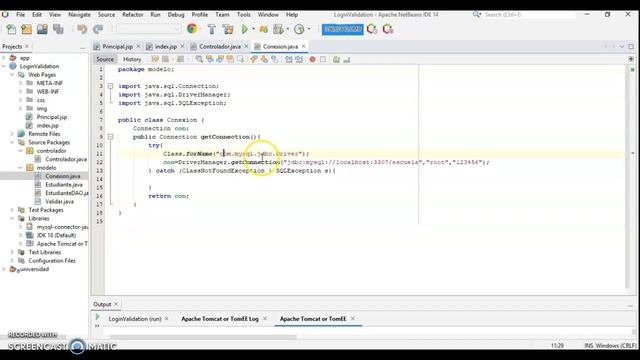640x360 pixels.
Task: Expand the app project node
Action: coord(4,58)
